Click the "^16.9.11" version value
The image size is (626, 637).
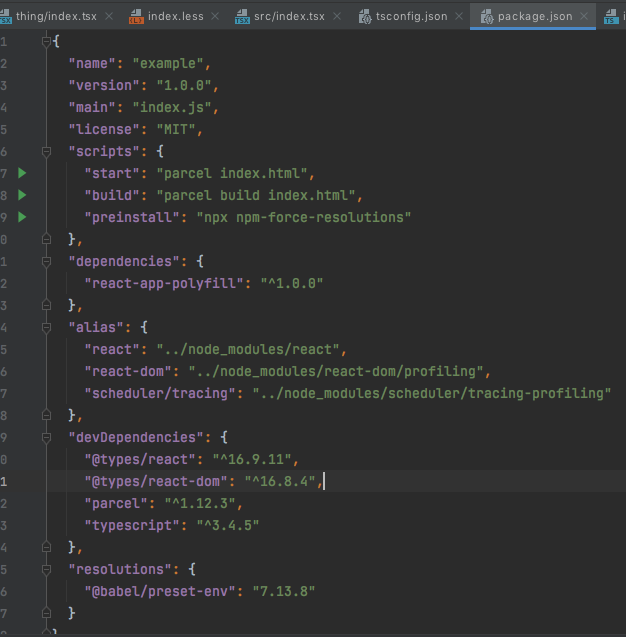tap(252, 459)
